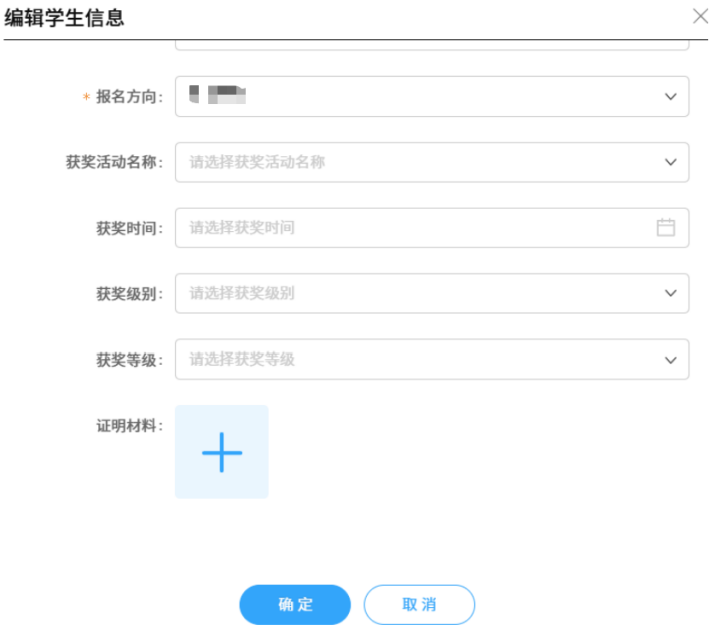
Task: Click the 确定 button to confirm
Action: (295, 604)
